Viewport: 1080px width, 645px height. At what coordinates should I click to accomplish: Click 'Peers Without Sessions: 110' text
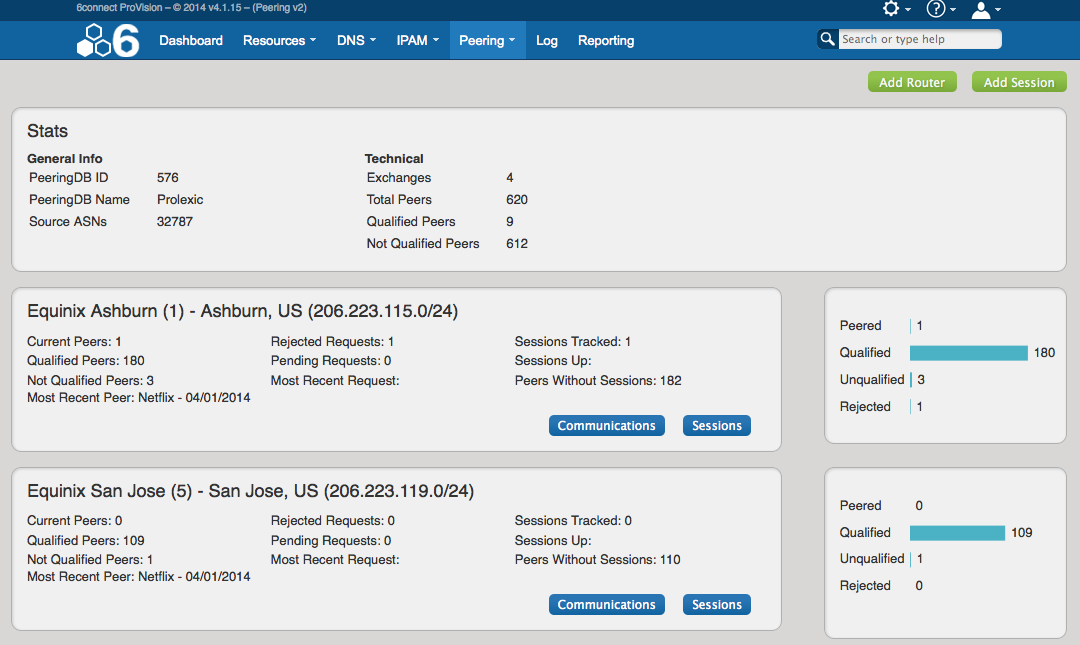597,560
